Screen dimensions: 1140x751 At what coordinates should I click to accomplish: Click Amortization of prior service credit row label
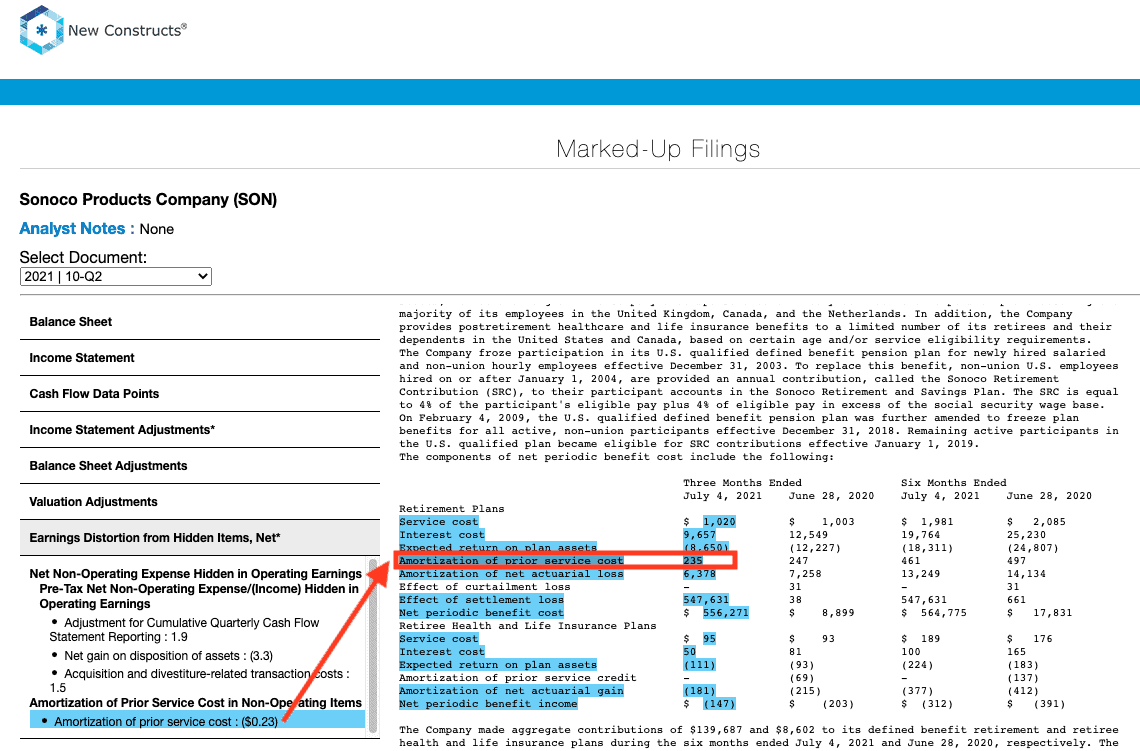point(518,678)
